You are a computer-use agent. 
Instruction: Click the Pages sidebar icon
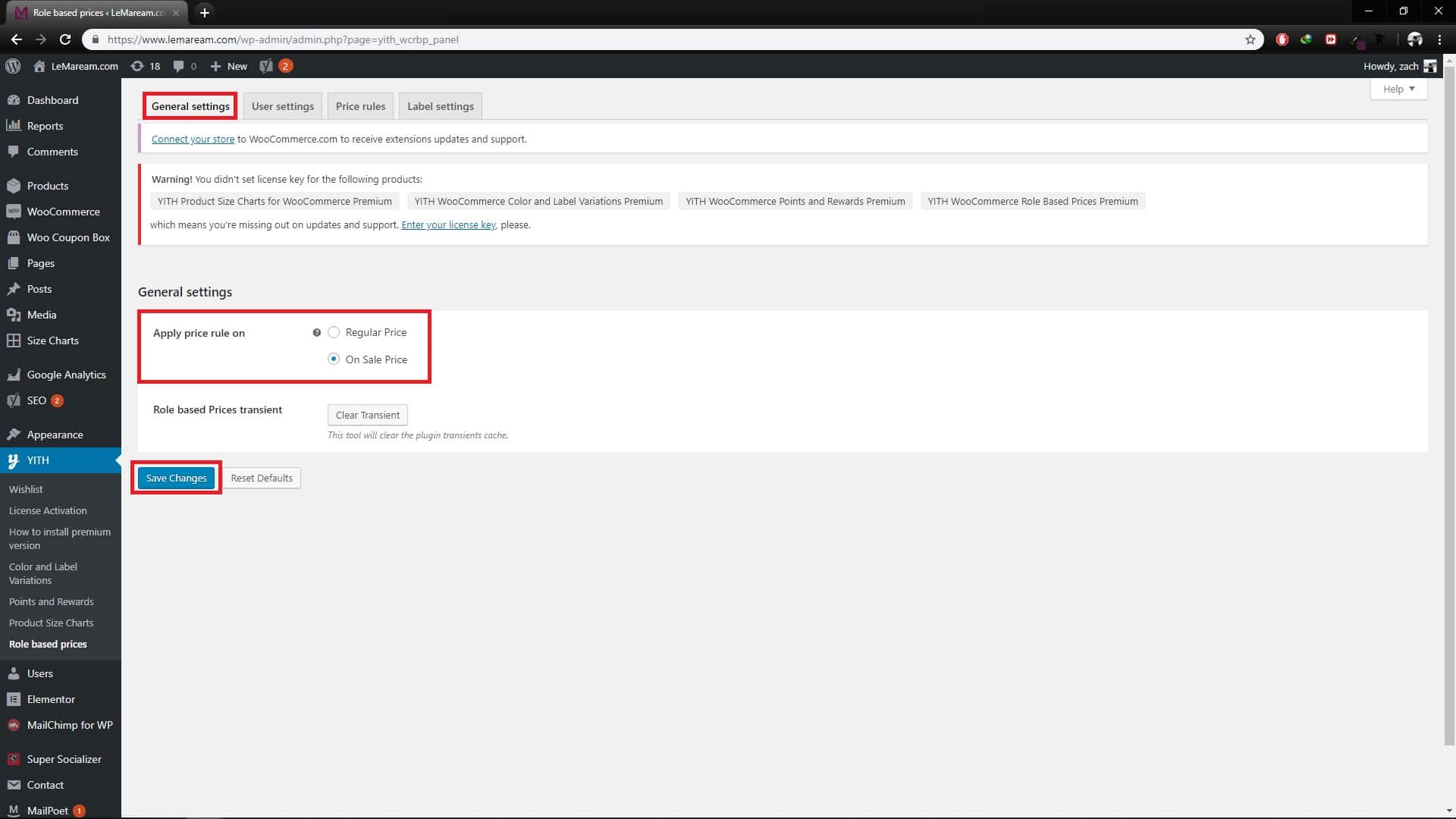click(x=14, y=263)
